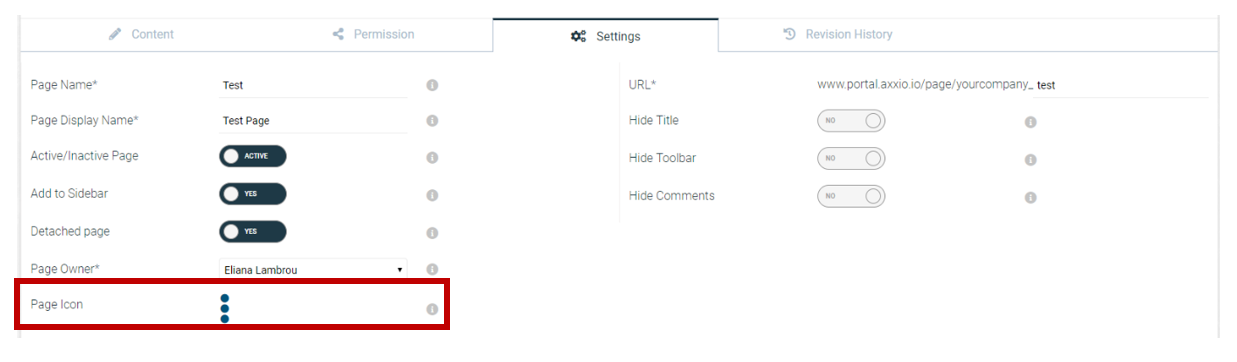Click the info icon for Detached page
The width and height of the screenshot is (1237, 362).
tap(432, 233)
